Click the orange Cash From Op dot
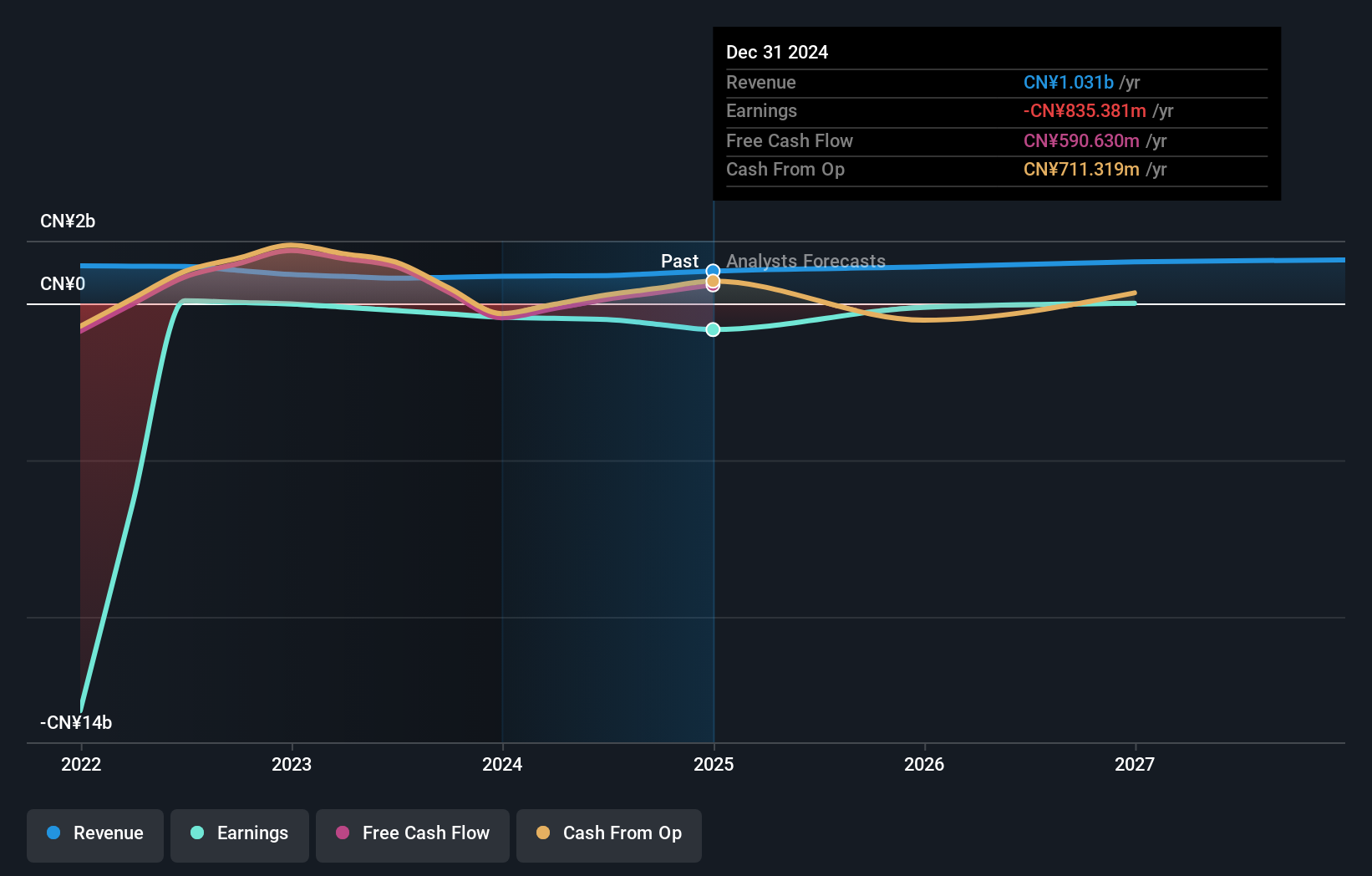1372x876 pixels. pos(543,833)
